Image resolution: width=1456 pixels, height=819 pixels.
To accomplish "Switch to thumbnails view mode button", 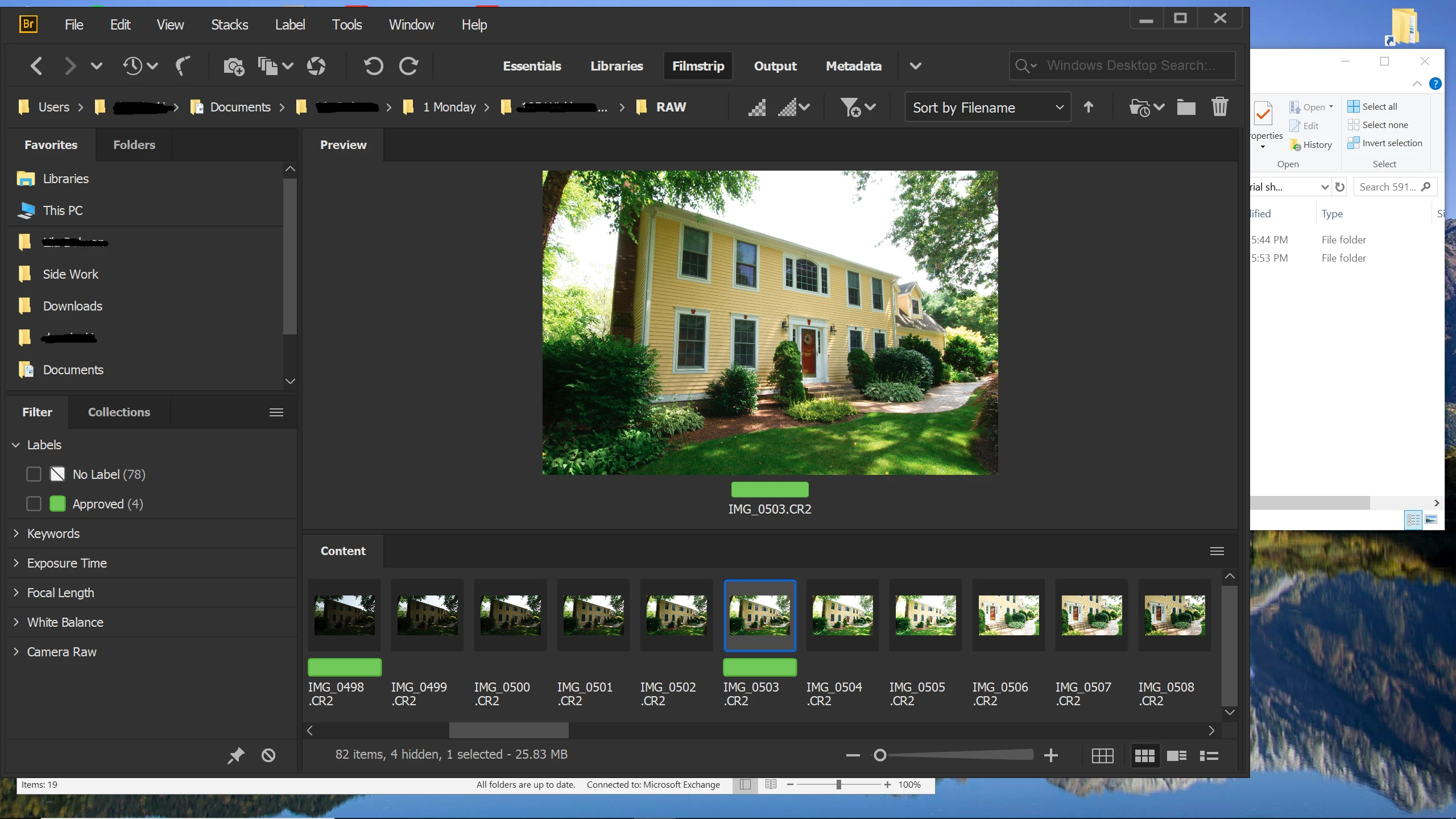I will click(x=1144, y=755).
